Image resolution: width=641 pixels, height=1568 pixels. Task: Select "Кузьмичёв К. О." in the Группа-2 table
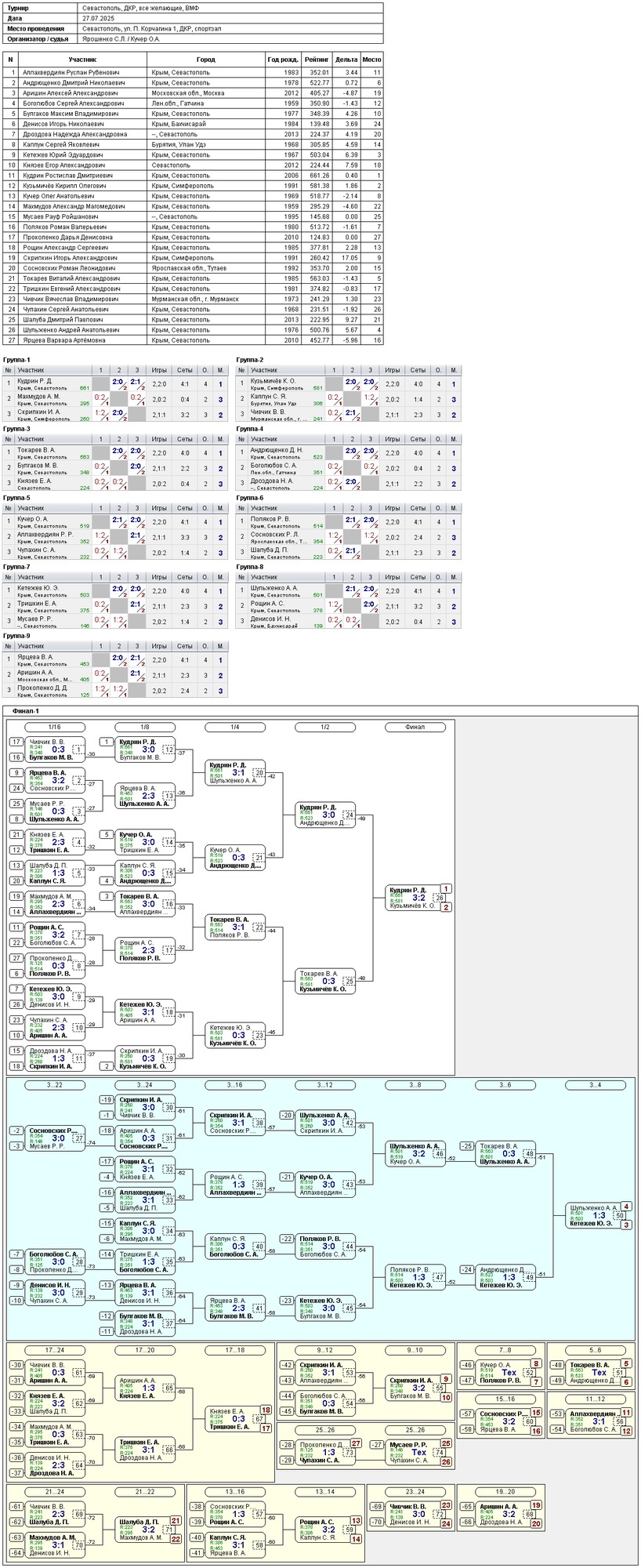[273, 381]
